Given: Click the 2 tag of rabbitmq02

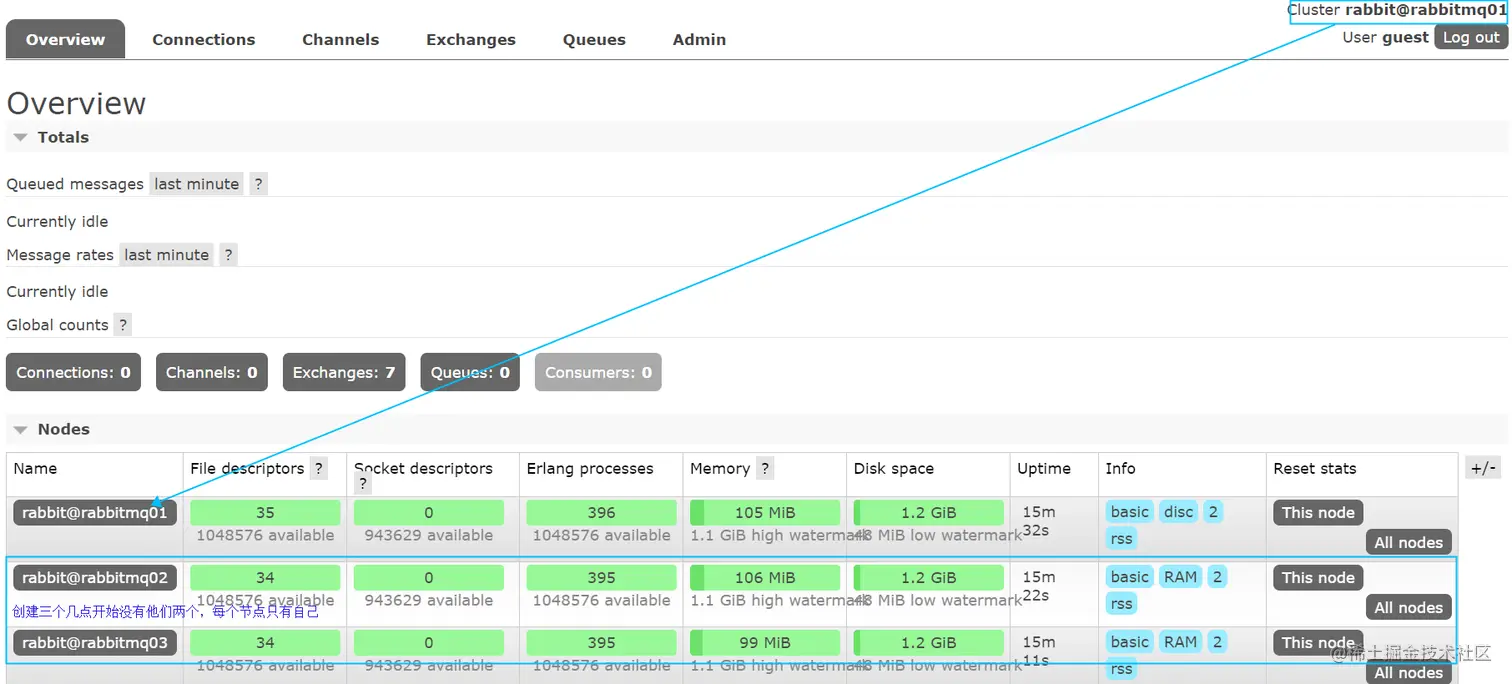Looking at the screenshot, I should [x=1217, y=577].
